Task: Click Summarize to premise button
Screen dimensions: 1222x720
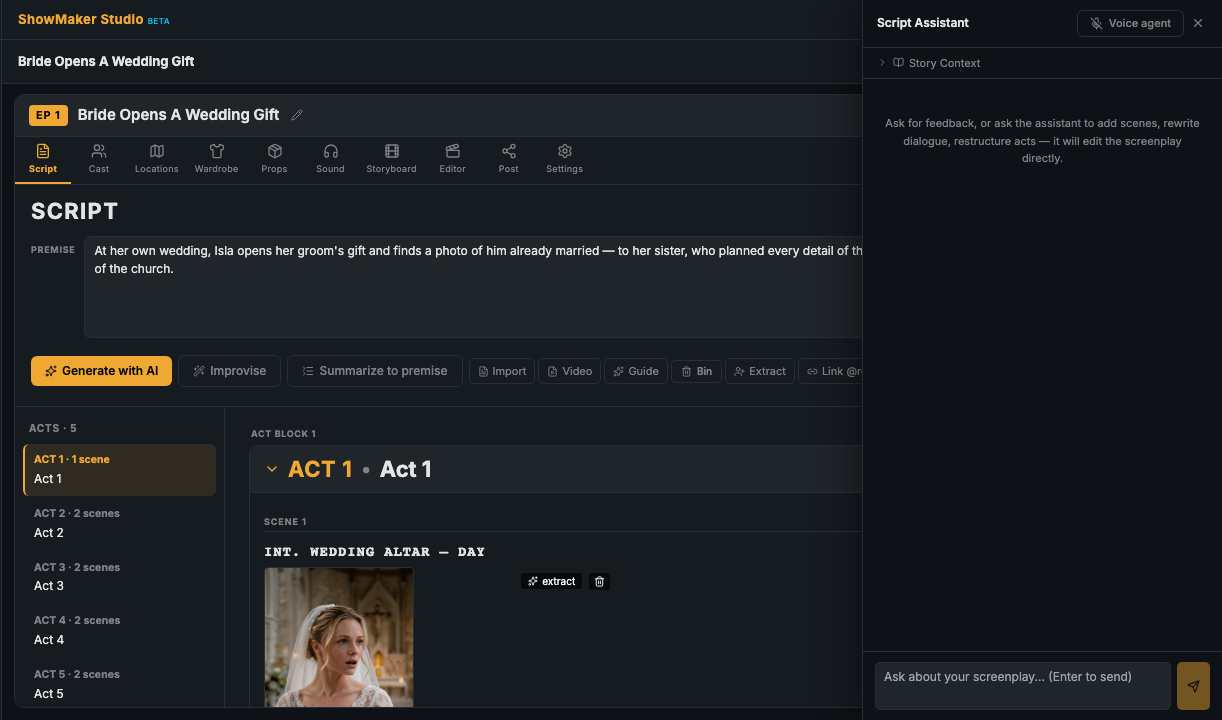Action: [x=375, y=371]
